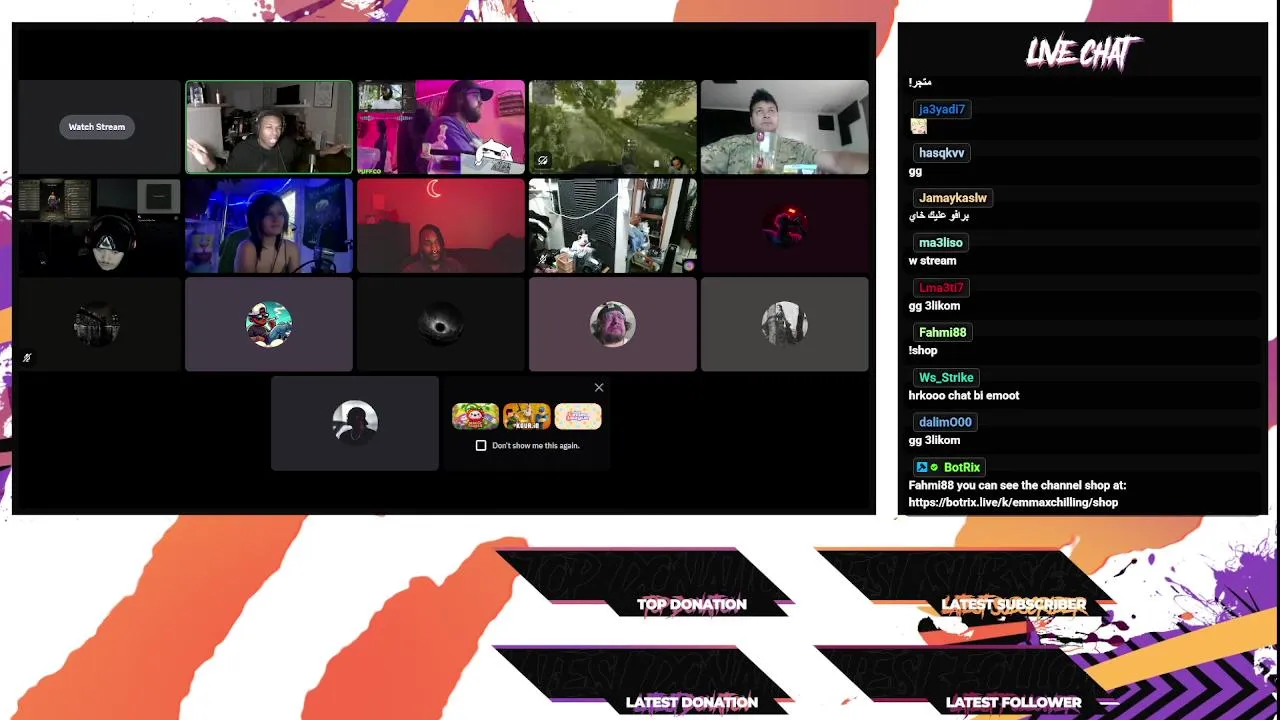Click the red glowing avatar in the maroon tile

(785, 226)
